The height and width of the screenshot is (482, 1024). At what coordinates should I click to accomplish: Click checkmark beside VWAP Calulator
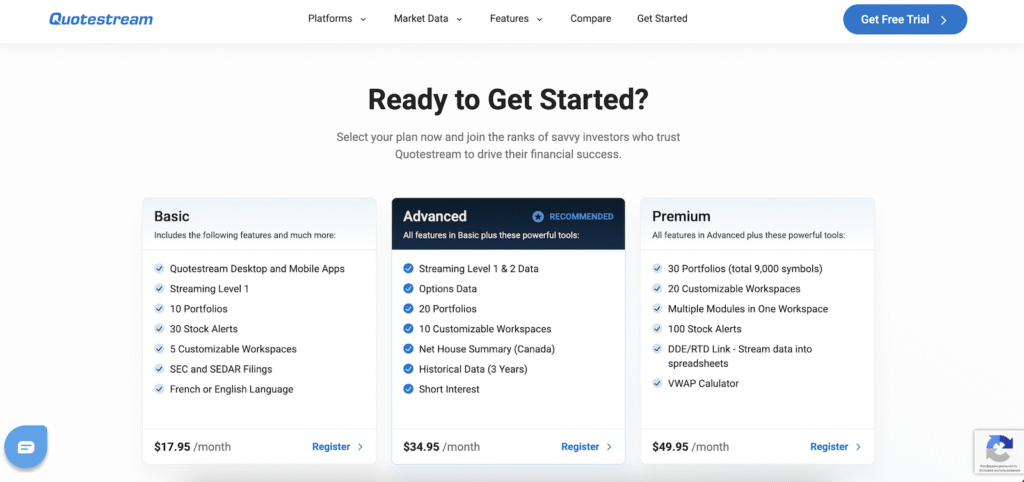coord(657,383)
